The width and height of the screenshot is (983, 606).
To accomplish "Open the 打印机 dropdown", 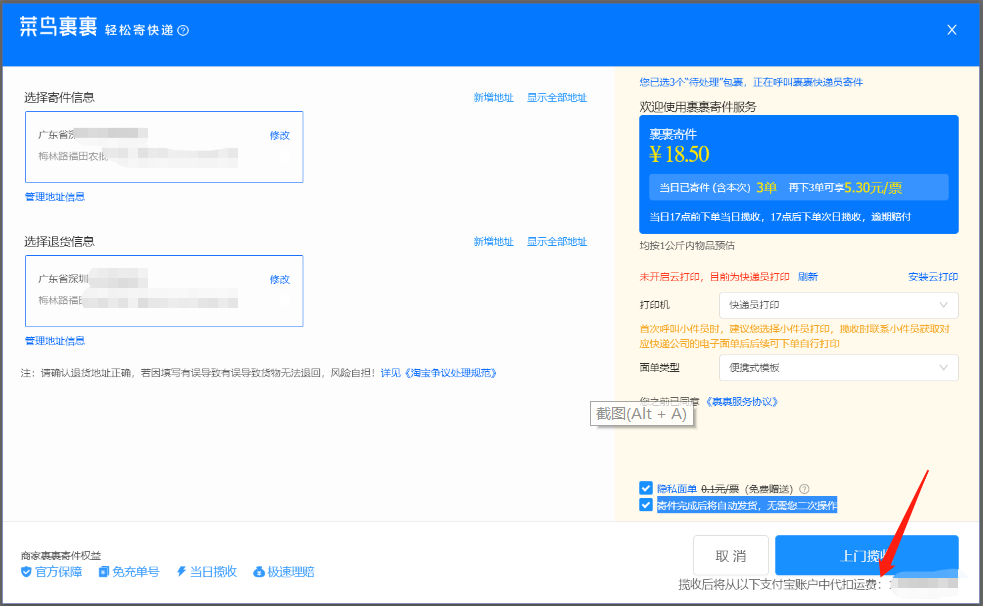I will tap(838, 305).
